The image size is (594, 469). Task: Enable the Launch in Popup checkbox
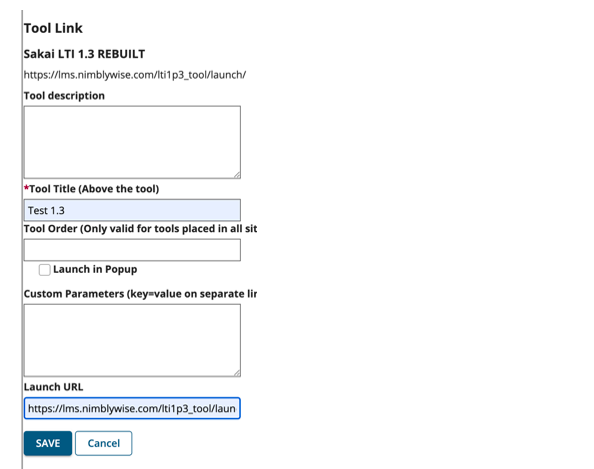click(44, 270)
